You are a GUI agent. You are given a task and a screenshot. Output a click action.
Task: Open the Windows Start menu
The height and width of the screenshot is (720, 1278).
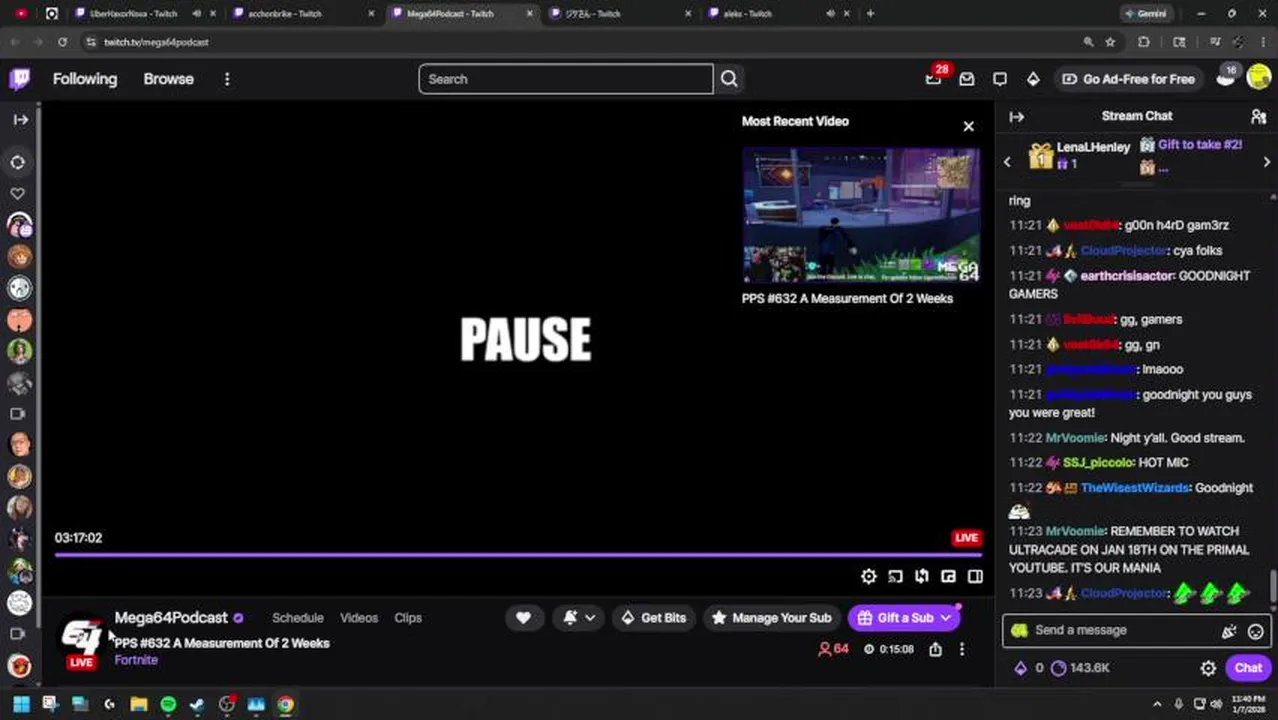21,704
